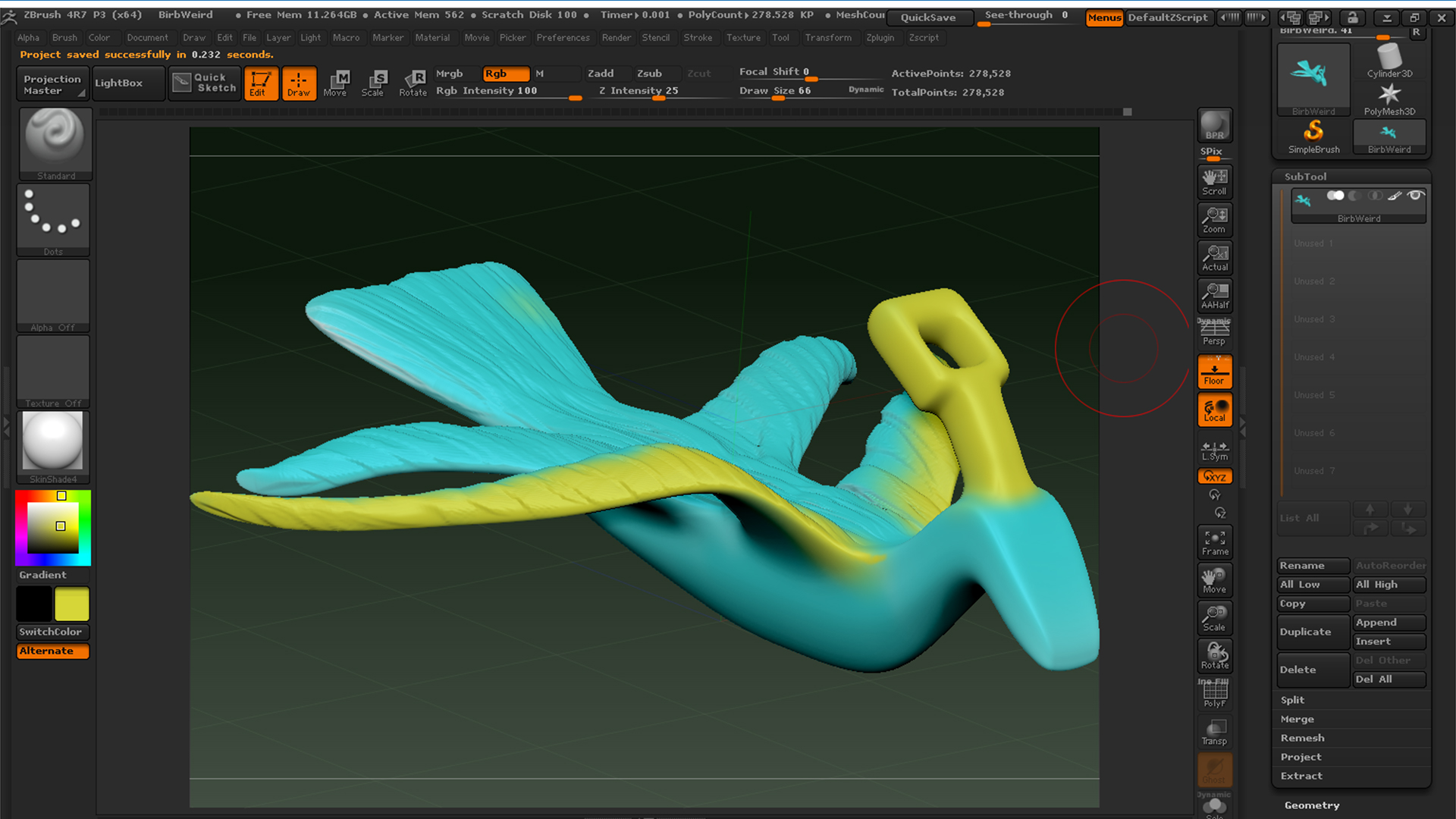
Task: Open the Preferences menu
Action: [x=563, y=37]
